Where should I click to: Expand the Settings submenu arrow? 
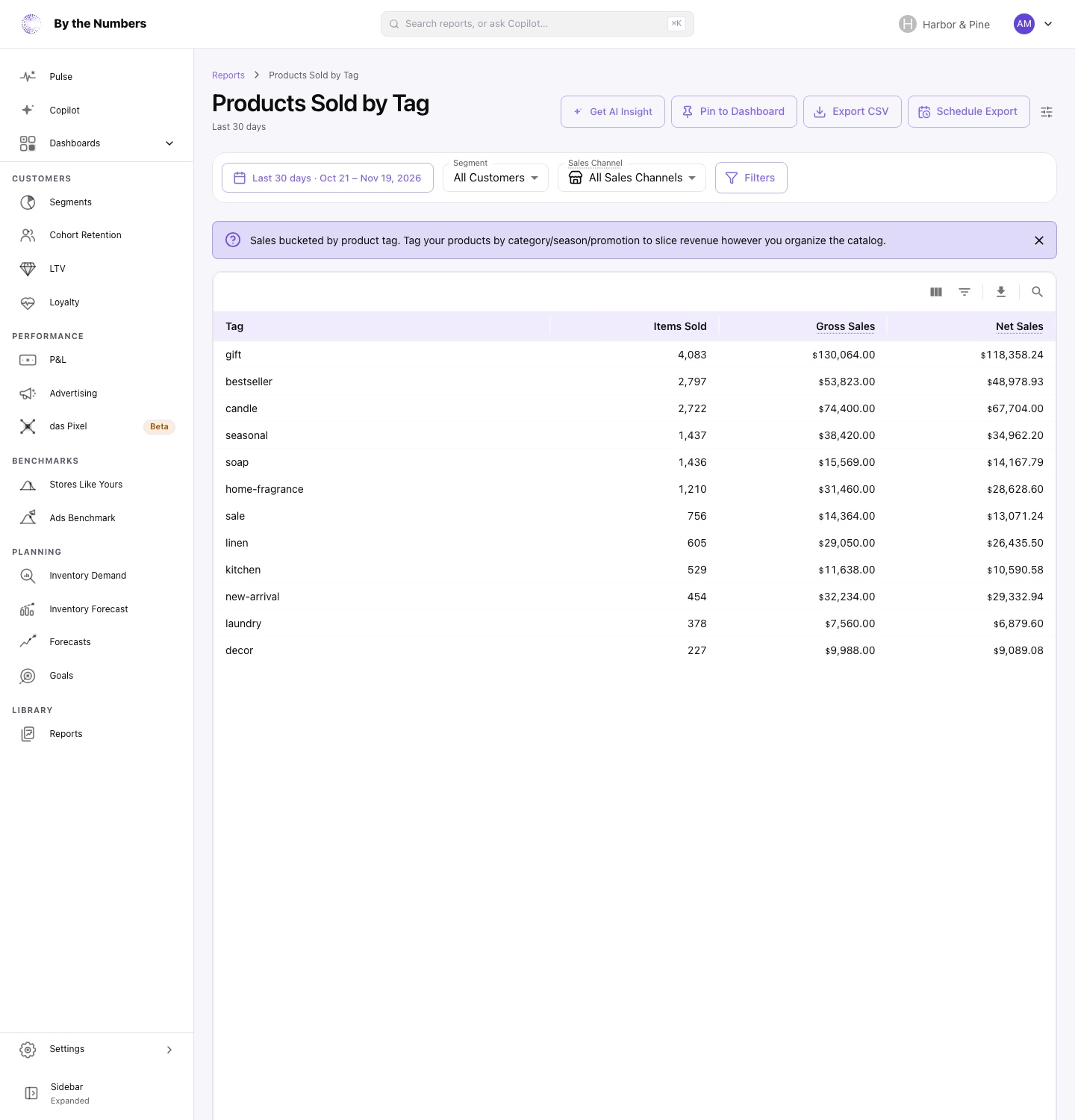(x=169, y=1050)
